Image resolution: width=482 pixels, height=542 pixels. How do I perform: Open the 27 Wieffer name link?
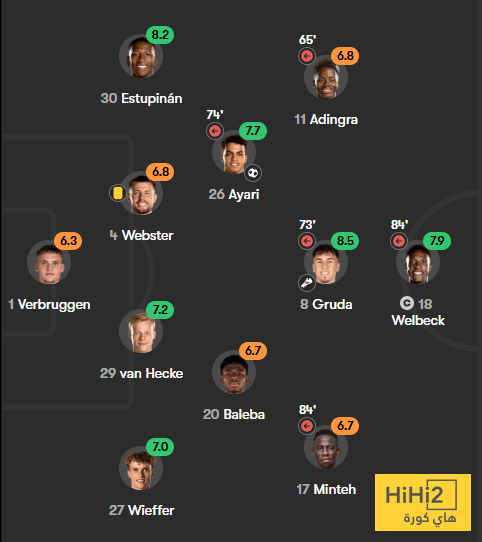click(x=141, y=510)
